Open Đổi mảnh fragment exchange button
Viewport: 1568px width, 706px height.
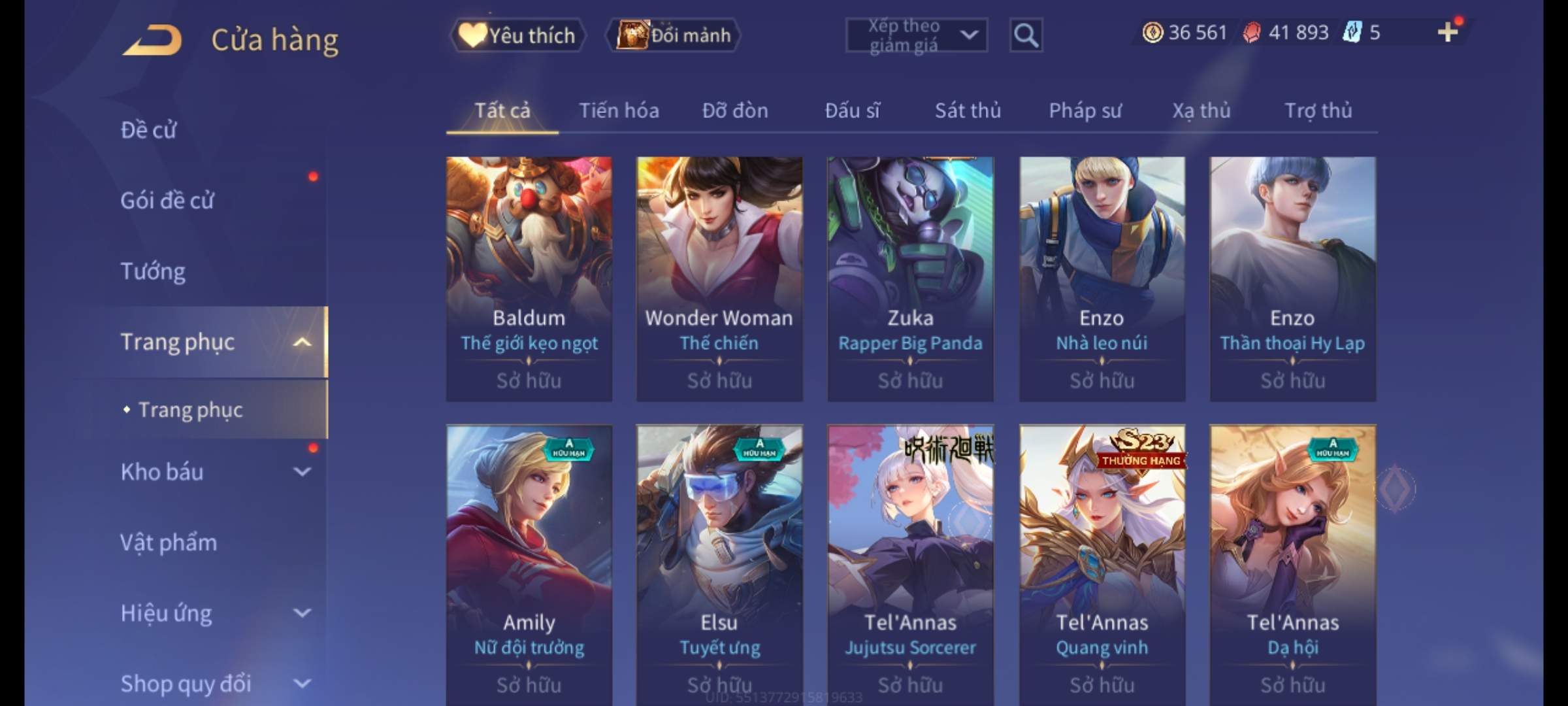point(674,35)
